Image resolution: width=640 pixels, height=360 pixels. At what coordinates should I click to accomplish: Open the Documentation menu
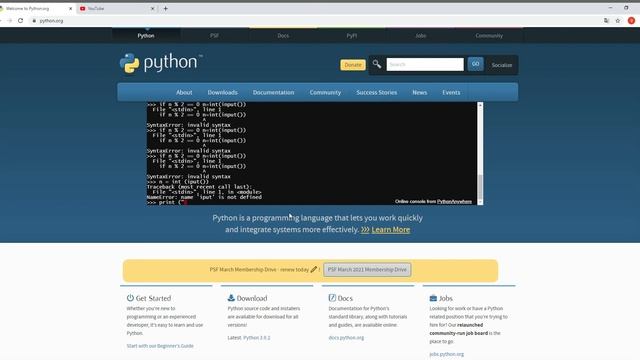click(273, 92)
